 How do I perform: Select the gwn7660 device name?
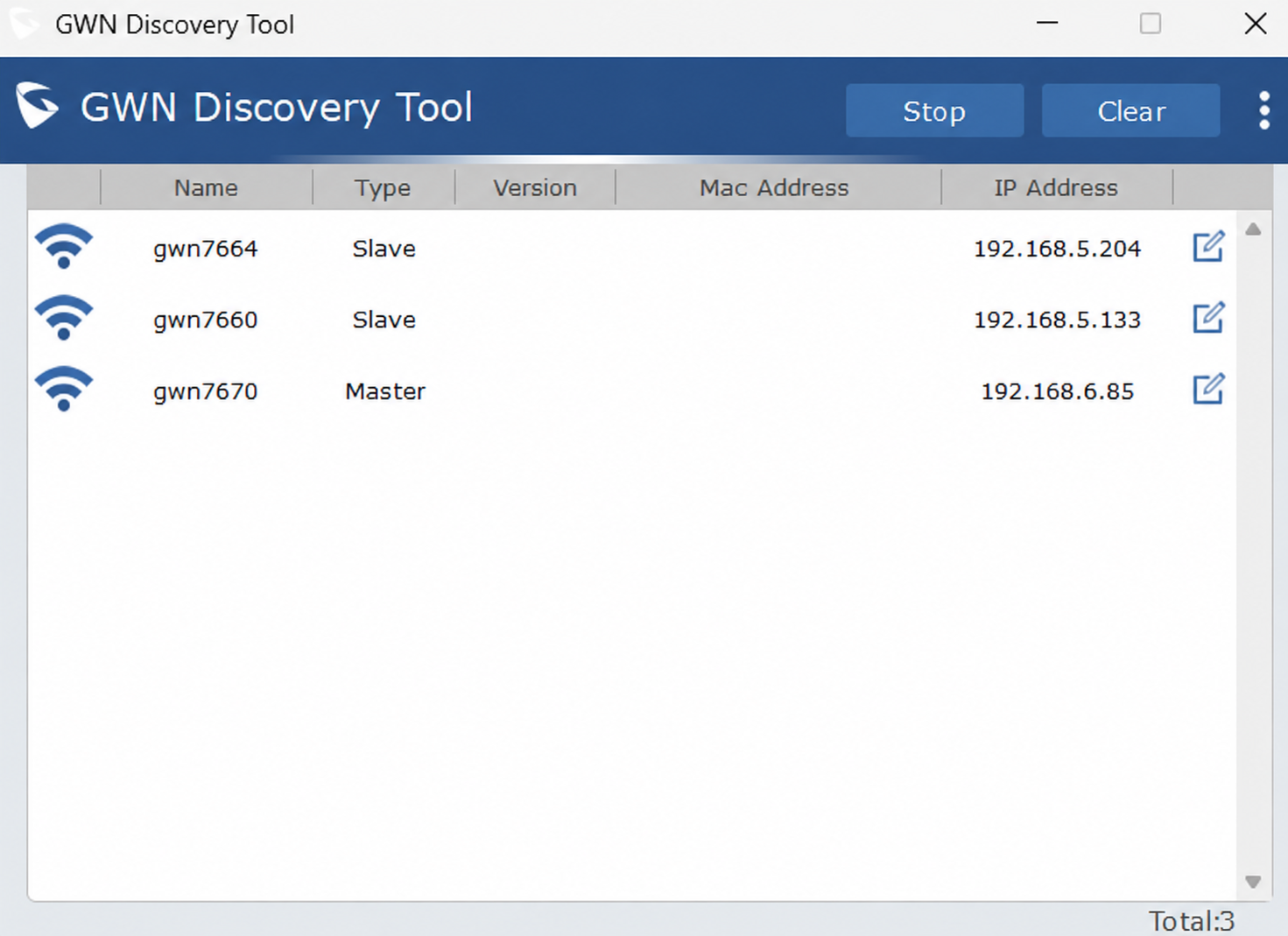pyautogui.click(x=205, y=320)
